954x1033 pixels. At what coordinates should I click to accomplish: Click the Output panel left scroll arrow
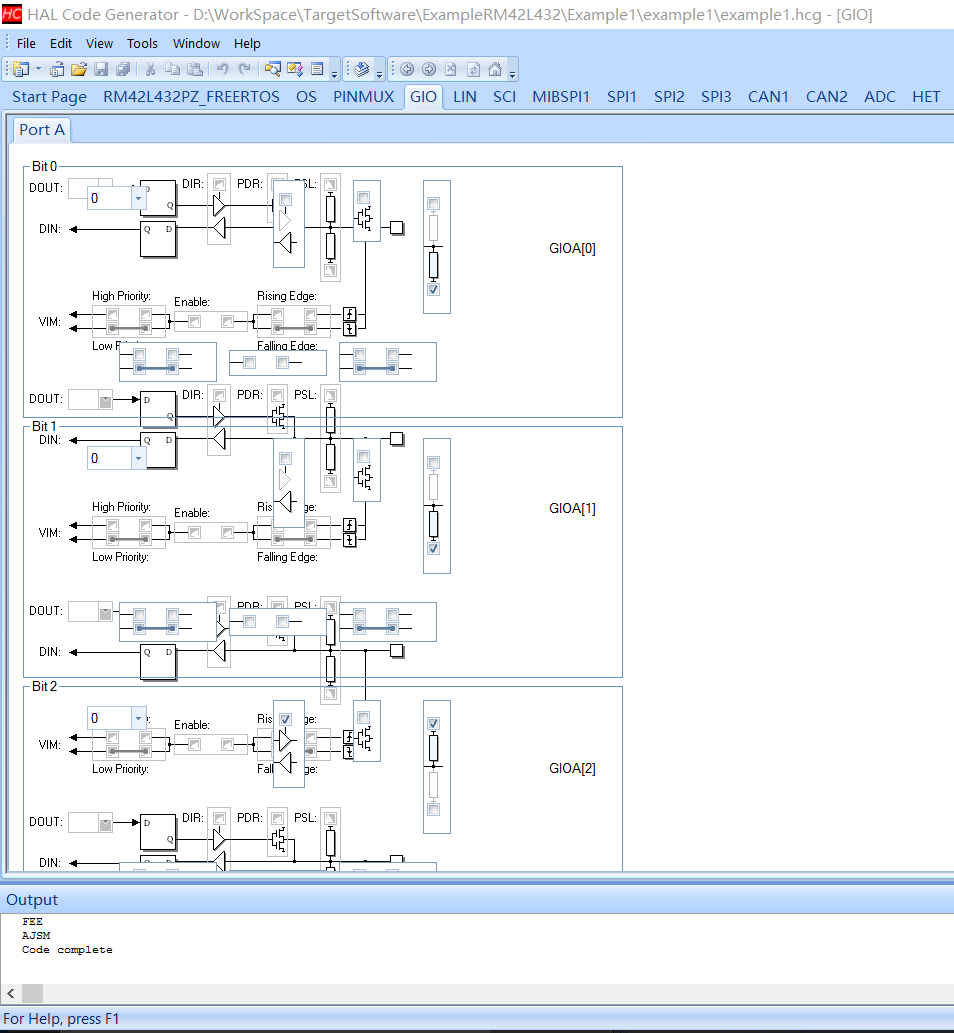[x=11, y=993]
